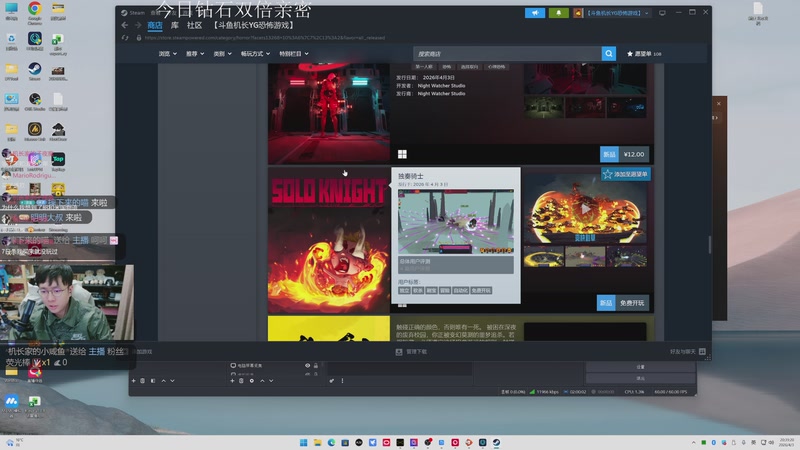Toggle visibility eye of 电脑屏幕采集 source in OBS

click(x=307, y=365)
